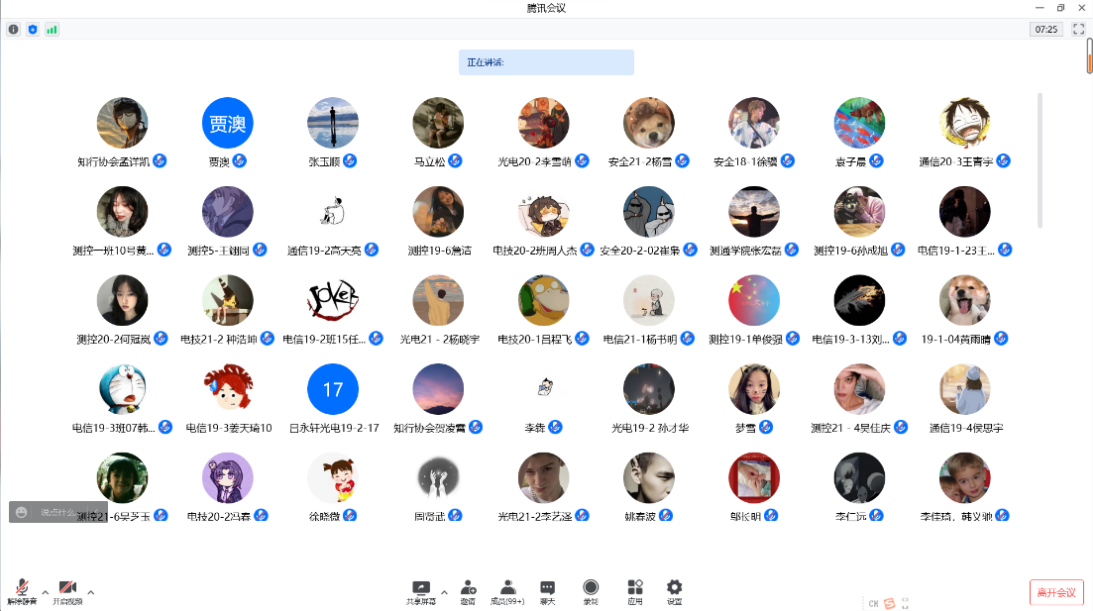The image size is (1093, 611).
Task: Expand audio options arrow beside microphone
Action: point(45,592)
